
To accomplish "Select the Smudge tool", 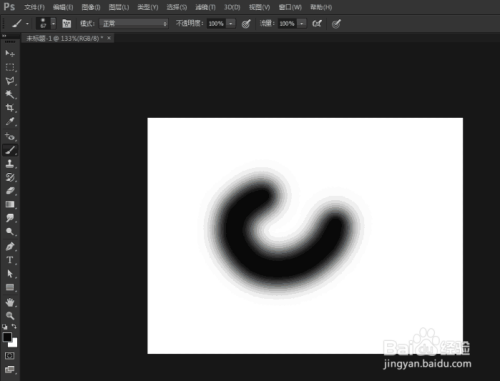I will tap(10, 218).
